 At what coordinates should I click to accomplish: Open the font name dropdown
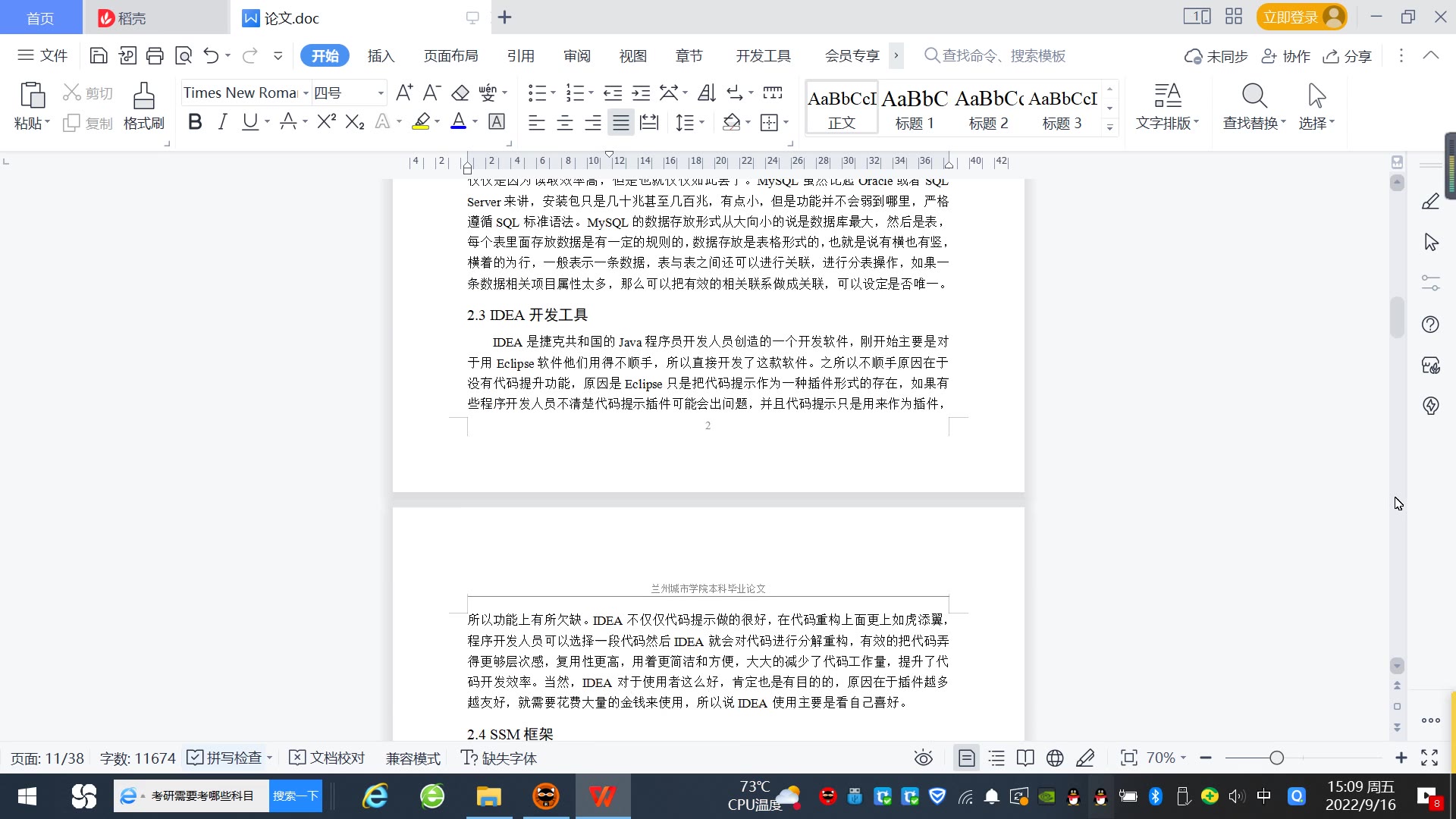tap(306, 93)
